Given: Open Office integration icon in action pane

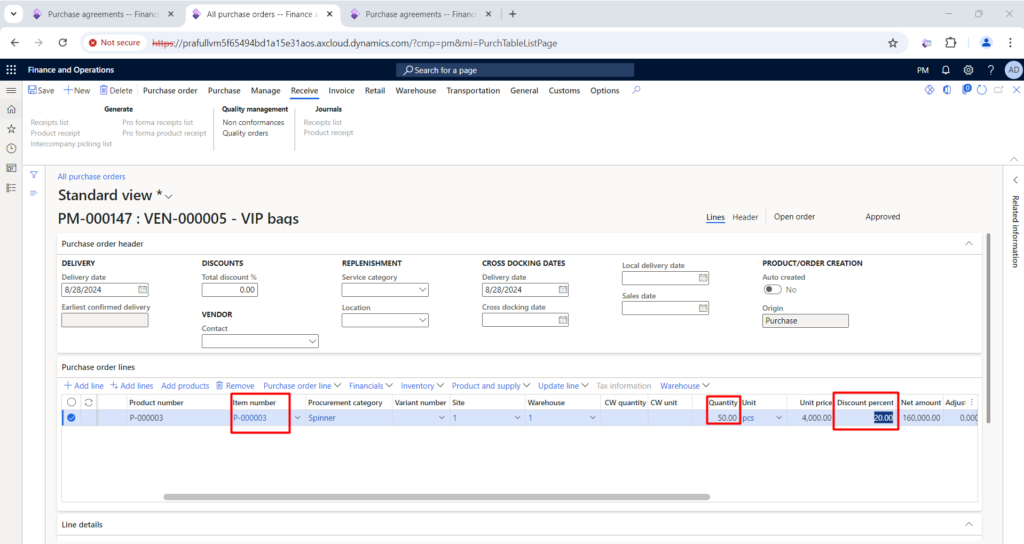Looking at the screenshot, I should click(x=947, y=90).
